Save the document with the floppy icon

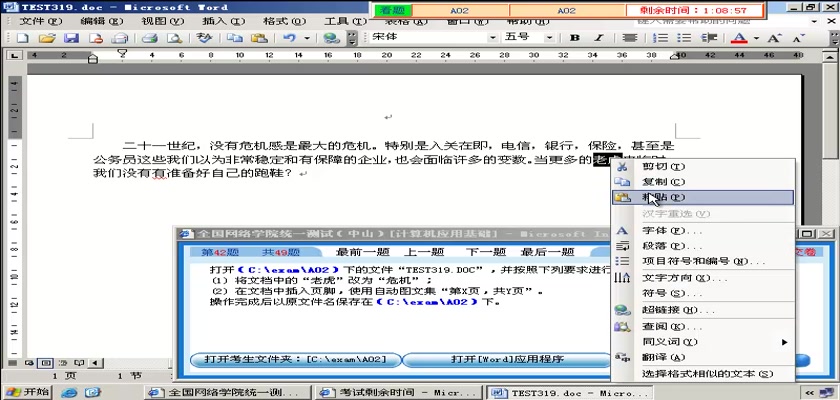point(71,38)
